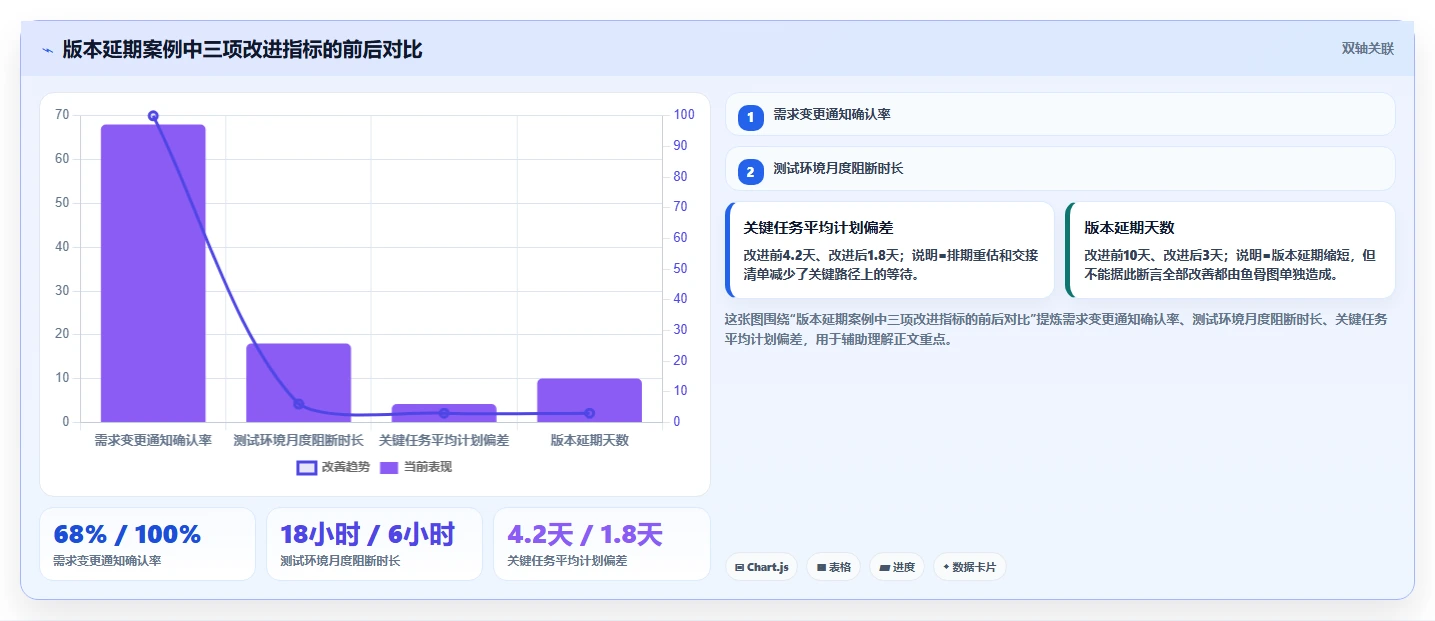Click the lightning icon beside the title

(47, 49)
